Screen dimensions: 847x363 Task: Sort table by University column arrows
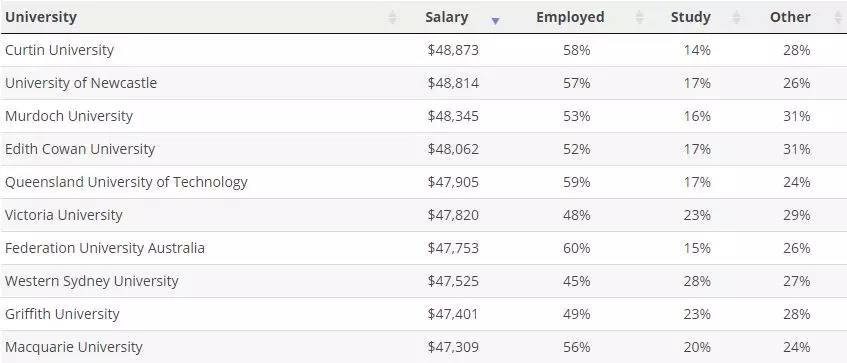click(392, 17)
